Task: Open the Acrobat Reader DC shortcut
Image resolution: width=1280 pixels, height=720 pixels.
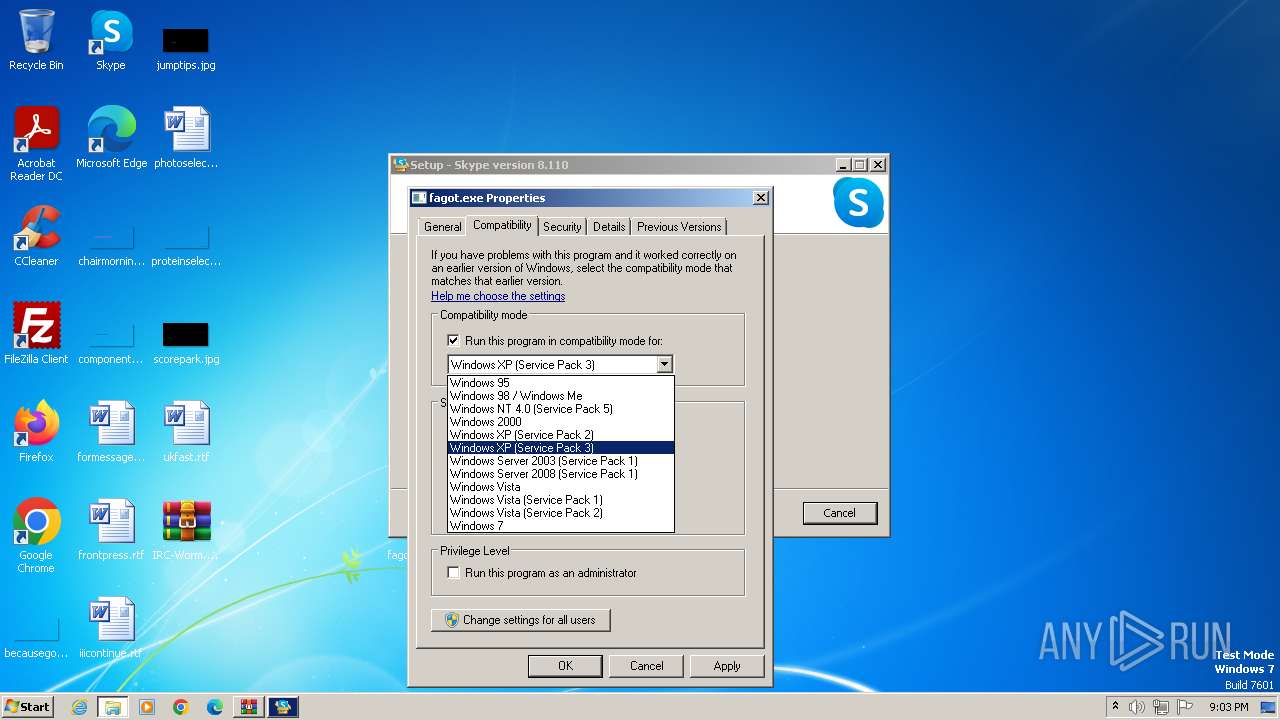Action: point(36,143)
